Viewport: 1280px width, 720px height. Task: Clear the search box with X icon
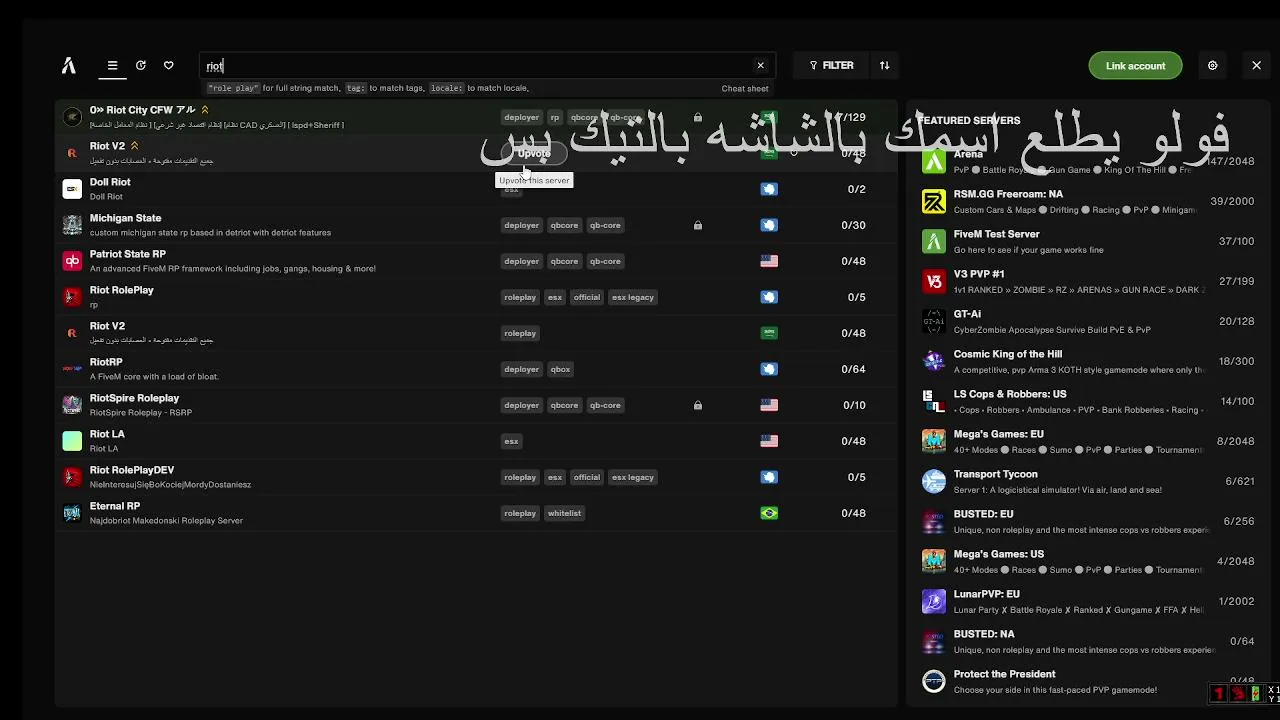tap(760, 66)
